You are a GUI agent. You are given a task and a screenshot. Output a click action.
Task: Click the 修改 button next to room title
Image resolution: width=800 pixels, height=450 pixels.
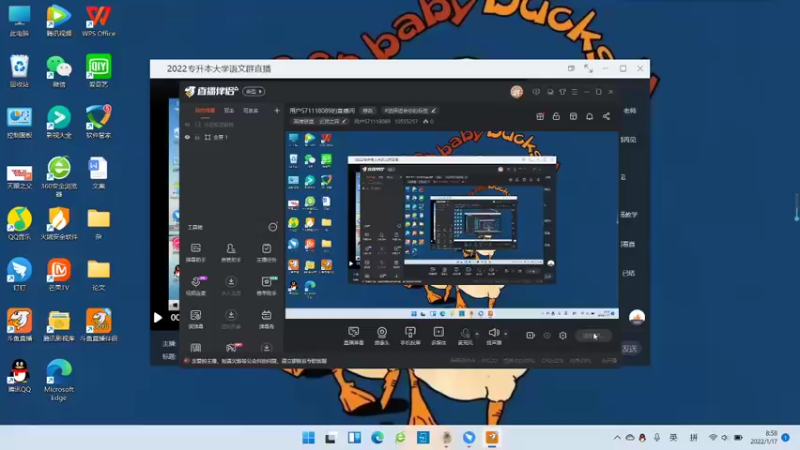367,110
